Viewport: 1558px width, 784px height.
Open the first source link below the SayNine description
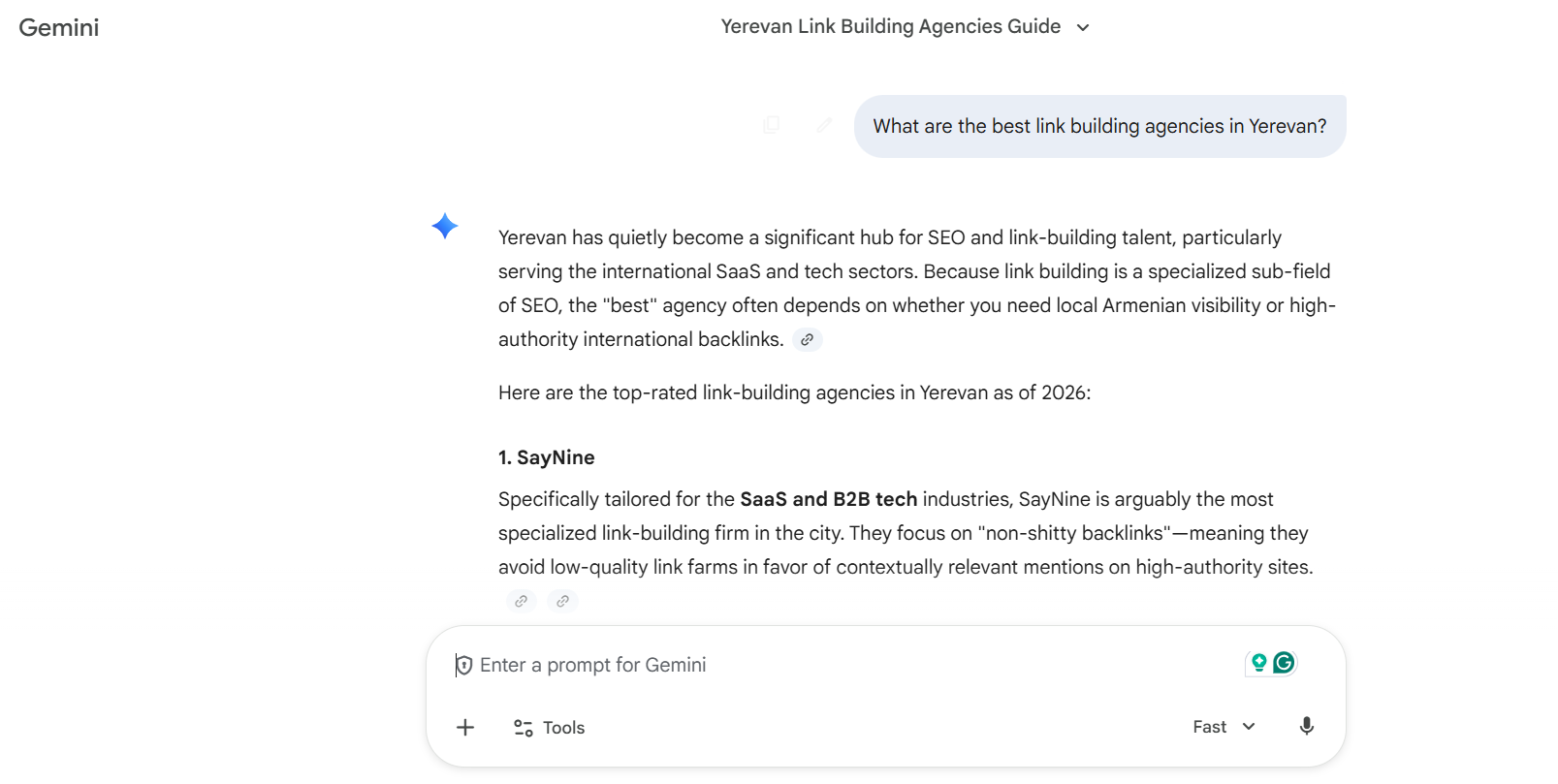point(522,601)
